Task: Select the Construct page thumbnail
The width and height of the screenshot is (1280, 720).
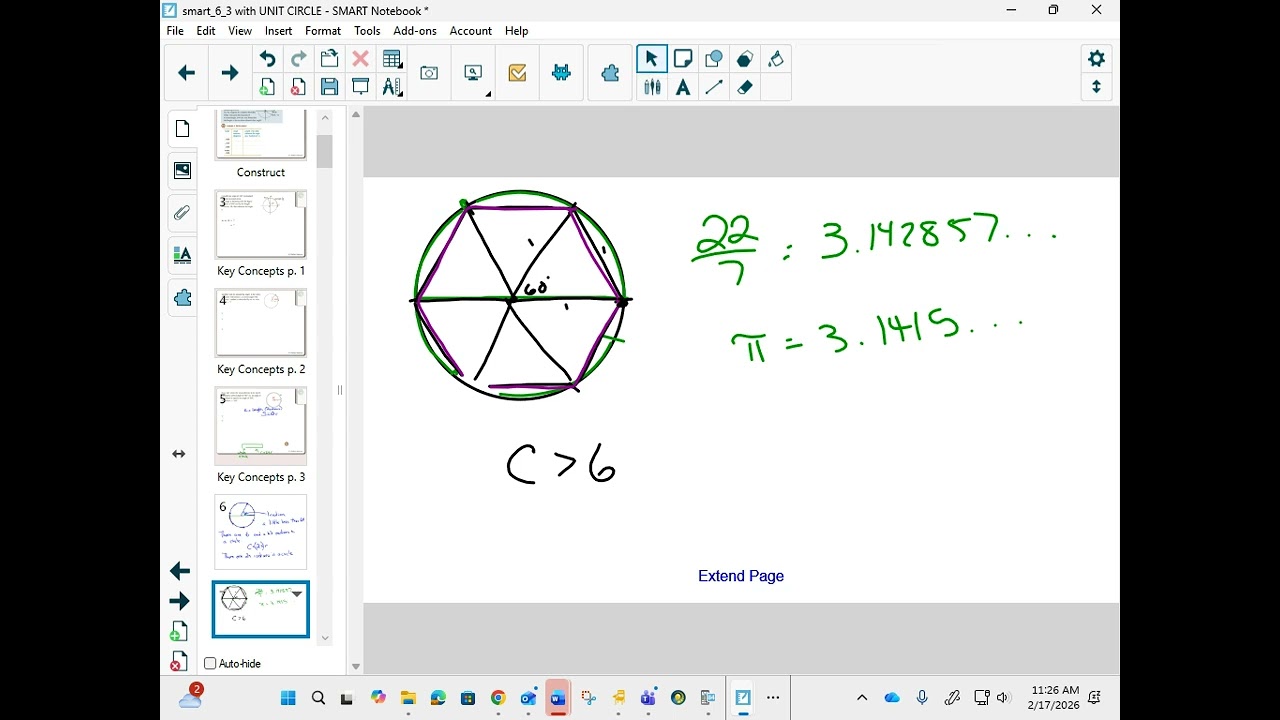Action: 261,135
